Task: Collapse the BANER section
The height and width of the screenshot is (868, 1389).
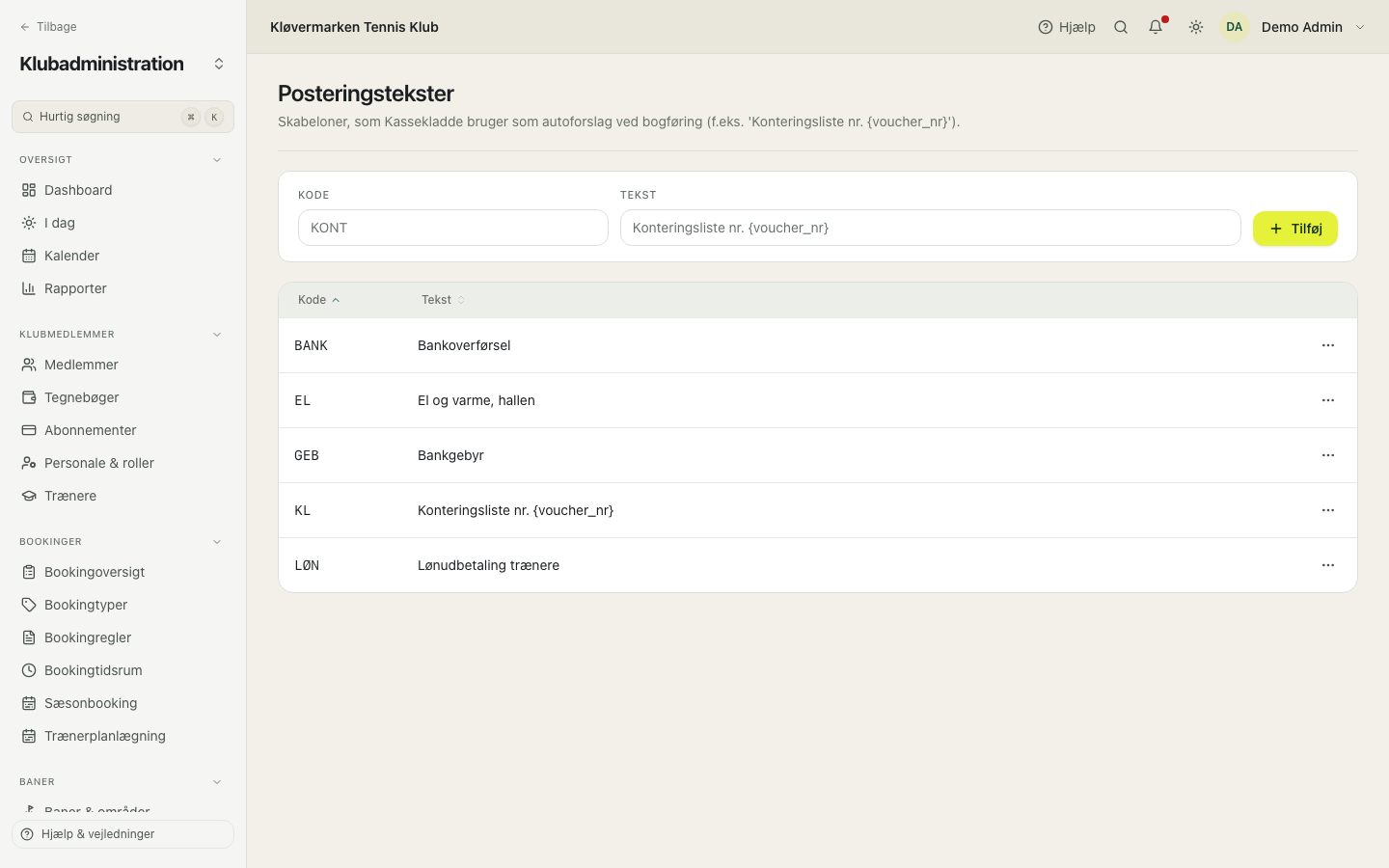Action: [217, 782]
